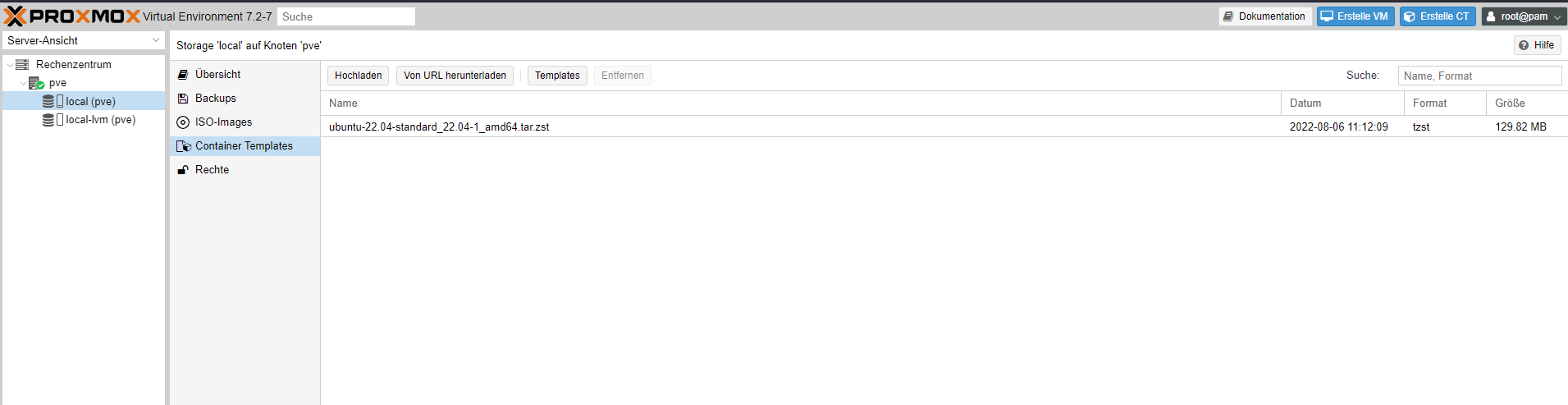Select the Rechenzentrum tree label

pos(74,64)
